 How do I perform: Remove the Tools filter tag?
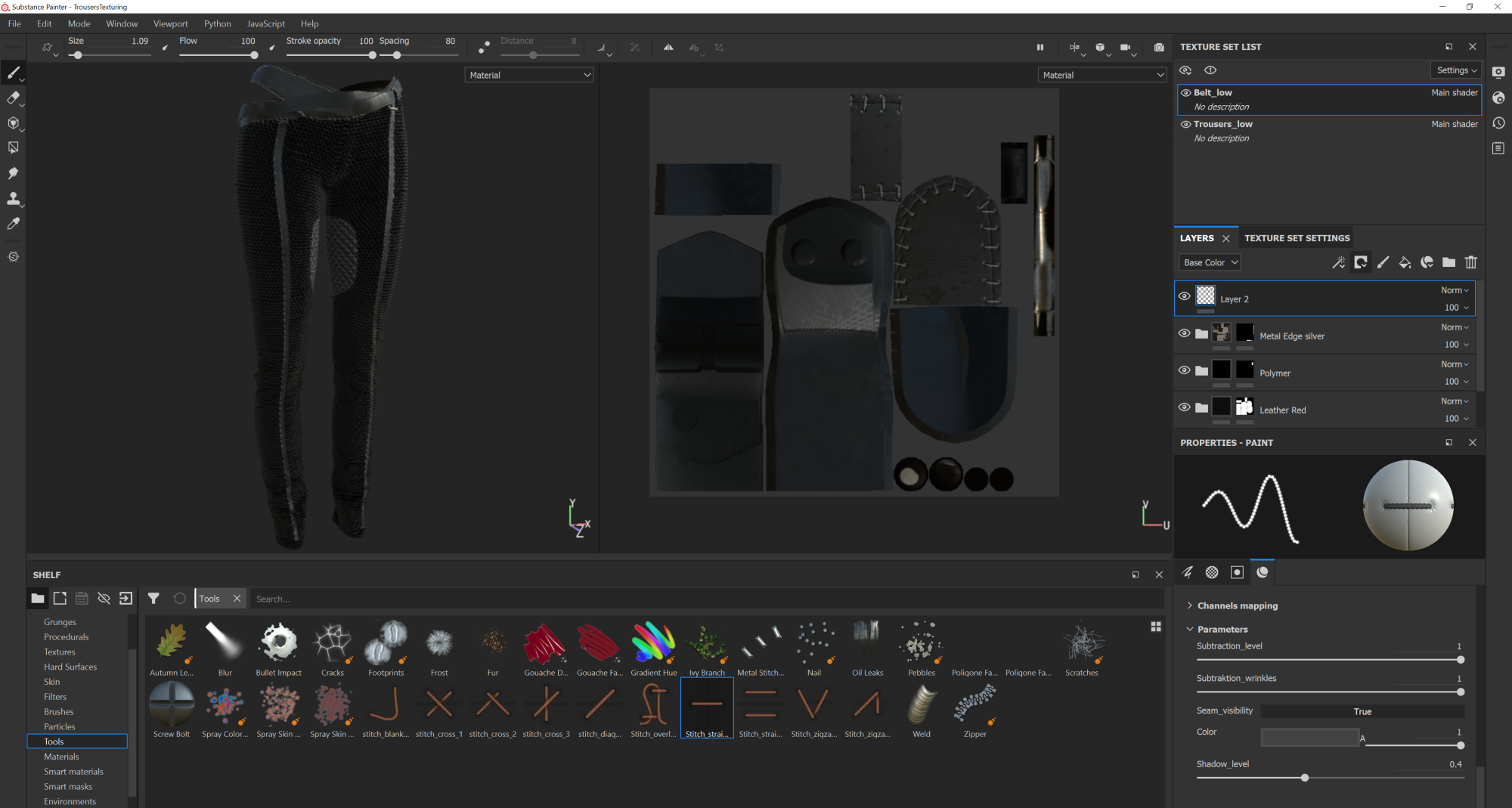pos(237,599)
